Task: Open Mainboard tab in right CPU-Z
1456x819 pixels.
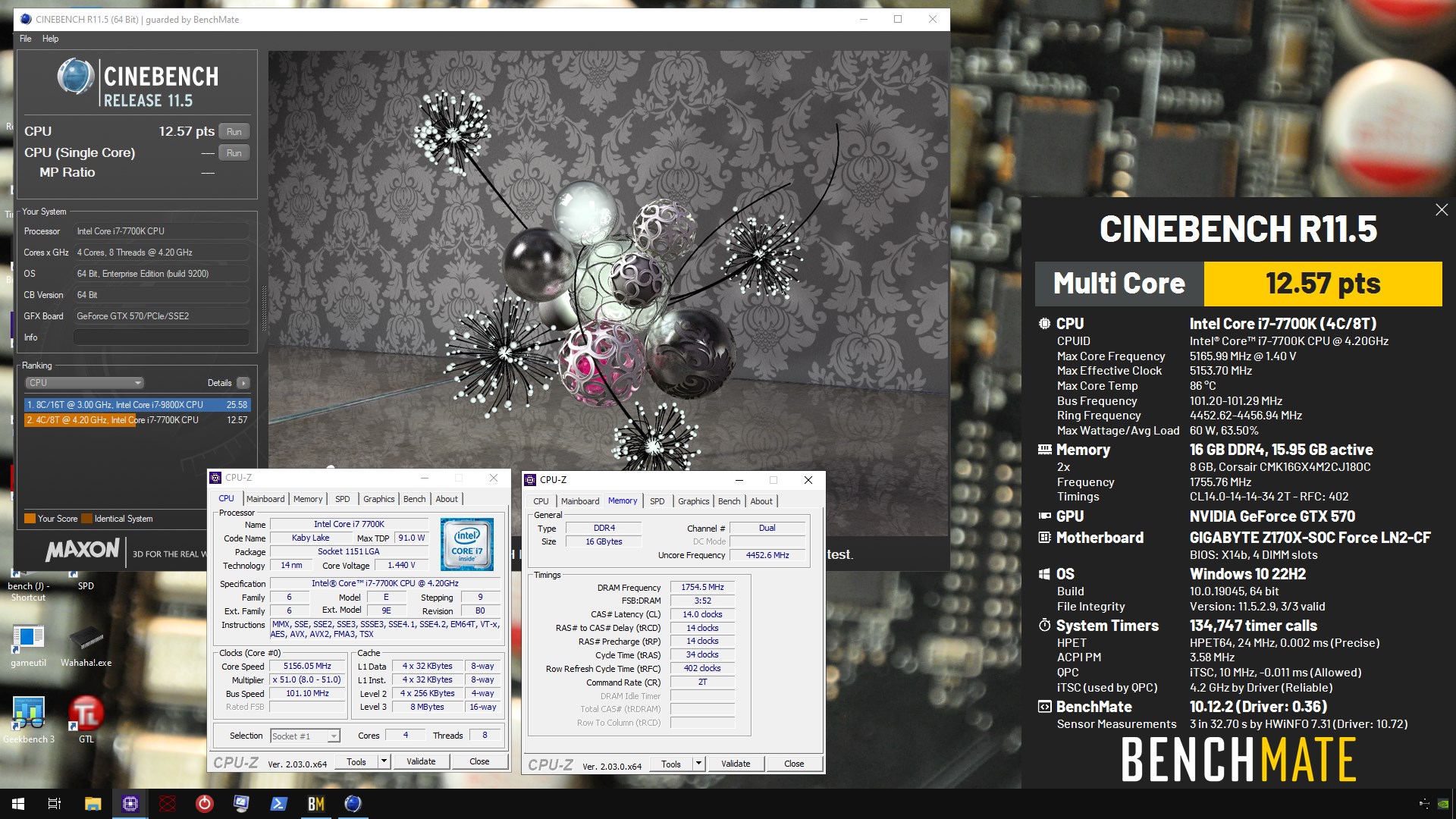Action: point(580,501)
